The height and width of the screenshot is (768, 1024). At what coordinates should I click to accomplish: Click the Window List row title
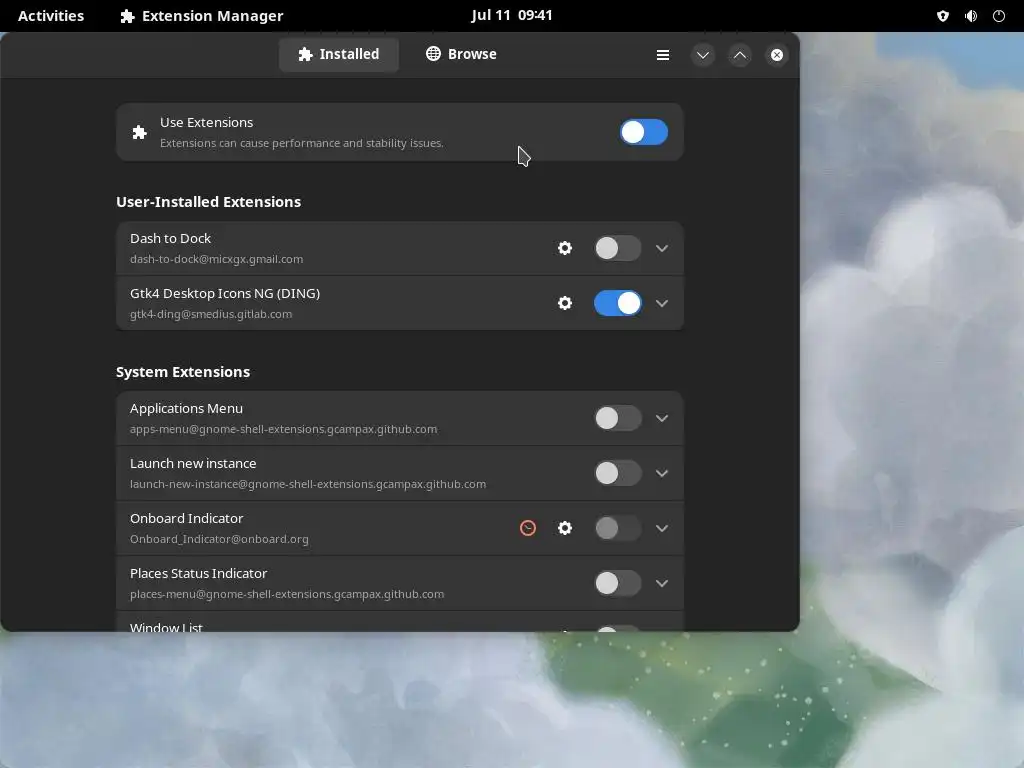166,627
